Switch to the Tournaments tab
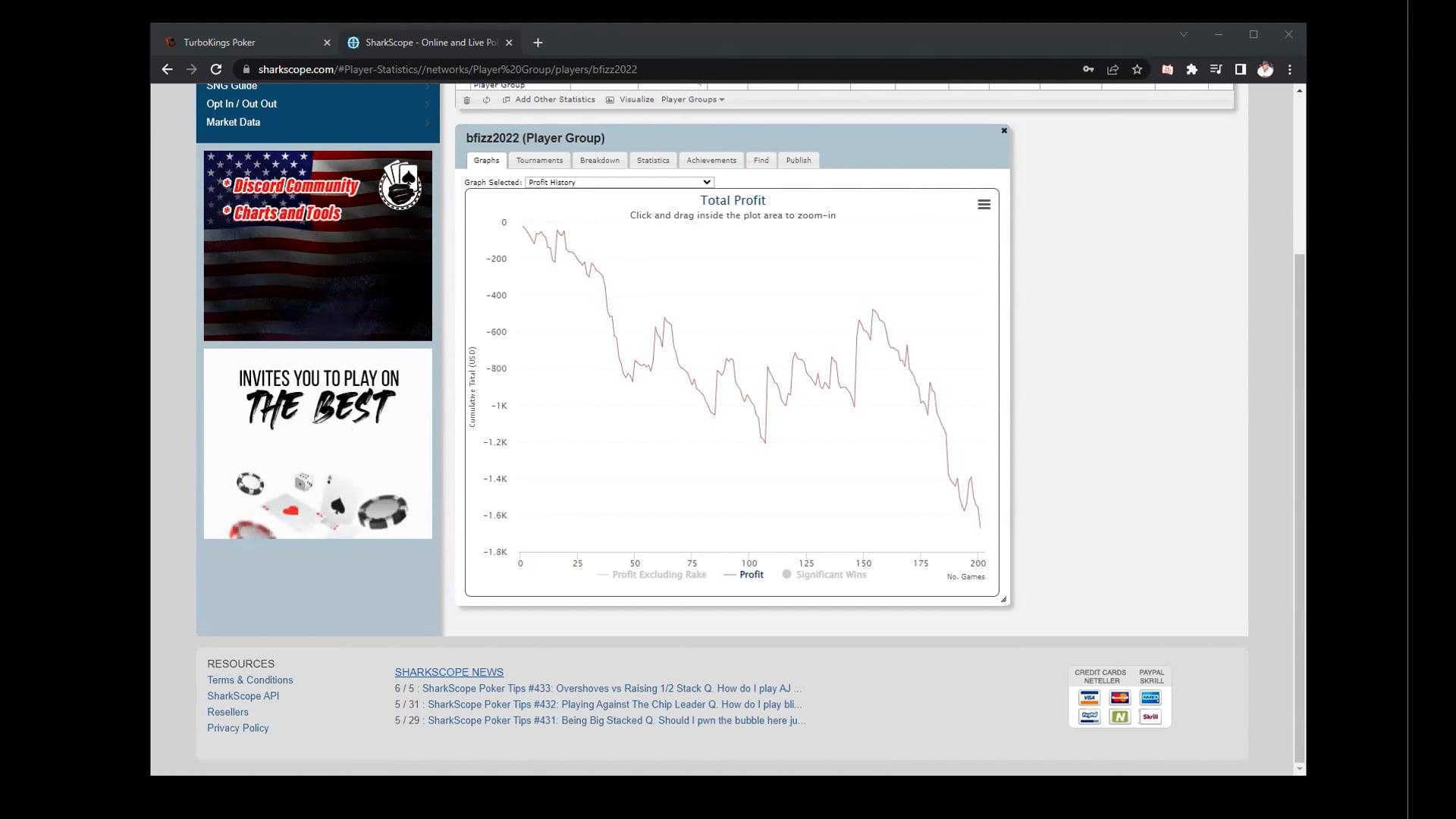Image resolution: width=1456 pixels, height=819 pixels. point(539,160)
